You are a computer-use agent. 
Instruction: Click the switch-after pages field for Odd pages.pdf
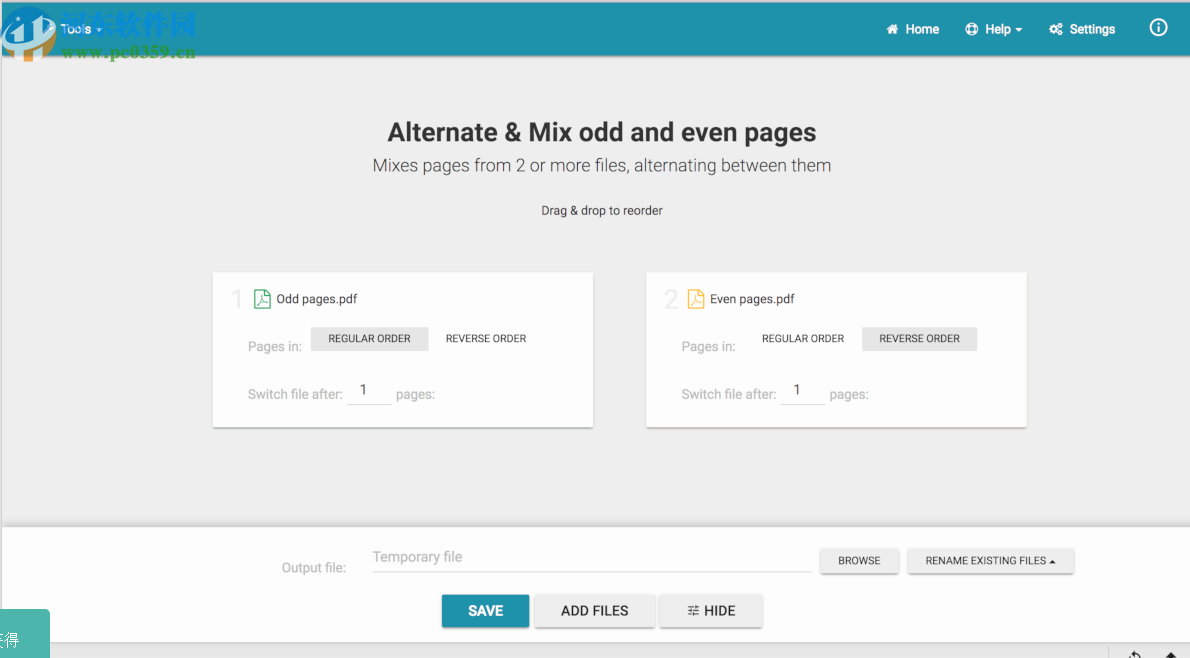(x=369, y=392)
